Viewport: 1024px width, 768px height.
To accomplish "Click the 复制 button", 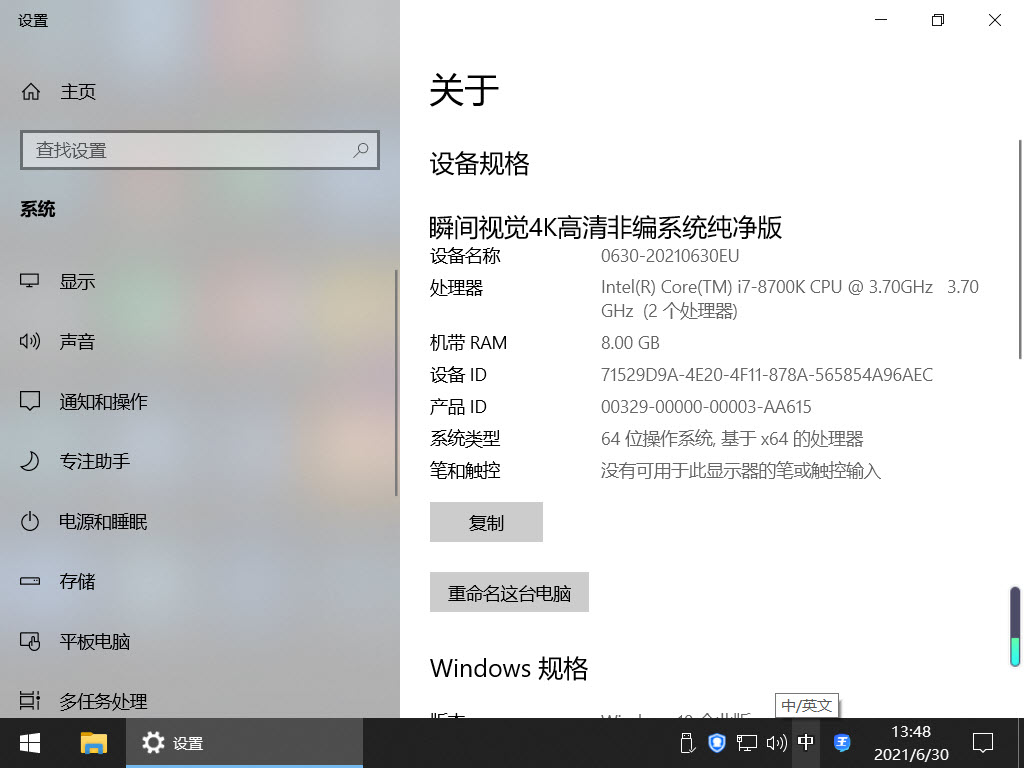I will point(486,522).
